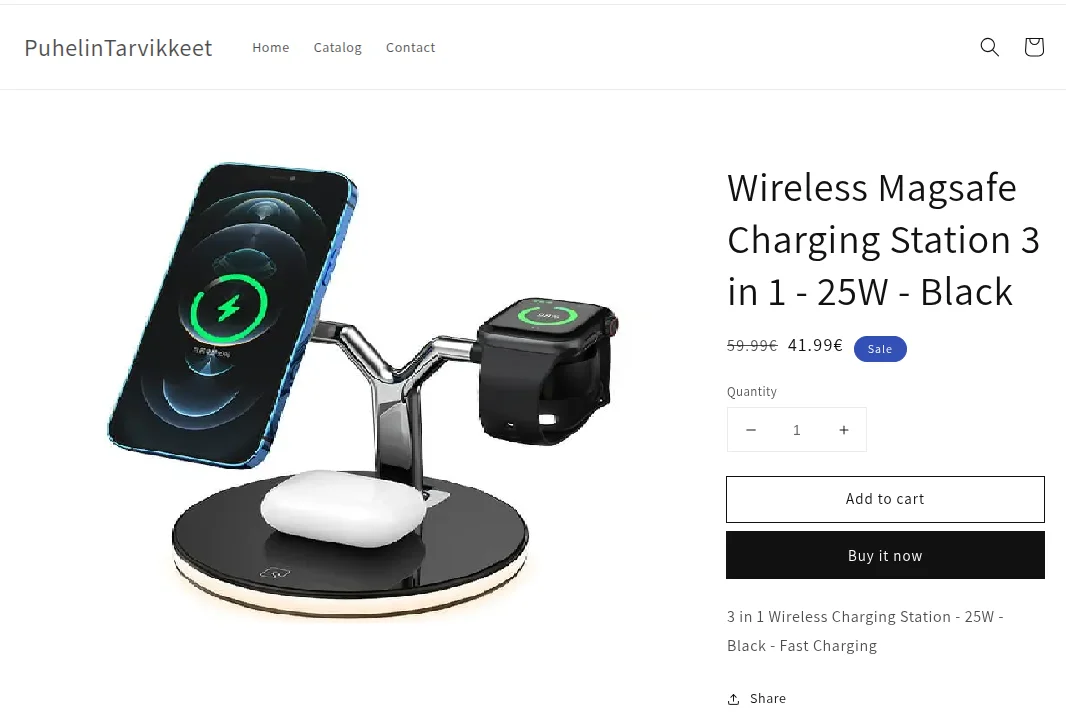Go to the Home menu item

coord(271,48)
